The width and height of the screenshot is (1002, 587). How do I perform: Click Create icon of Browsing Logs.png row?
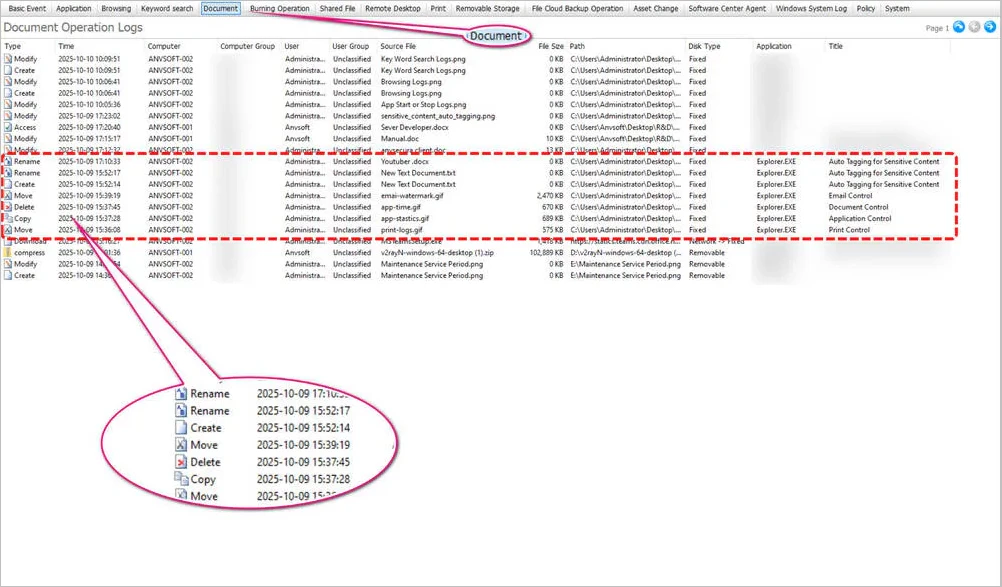(8, 93)
